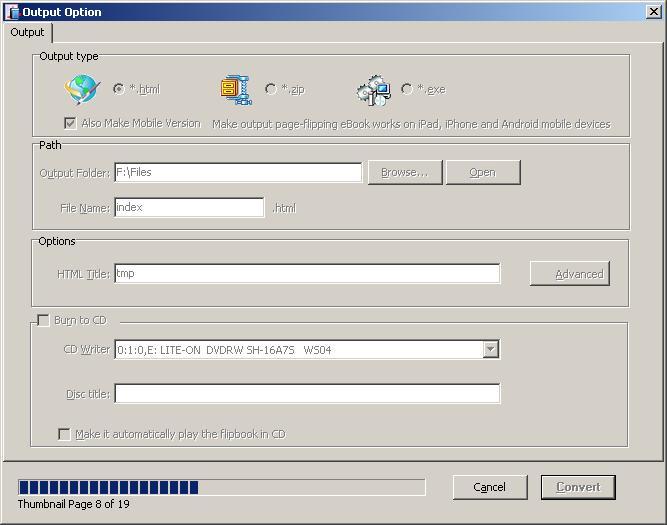Click the Browse... button
This screenshot has width=667, height=525.
405,172
